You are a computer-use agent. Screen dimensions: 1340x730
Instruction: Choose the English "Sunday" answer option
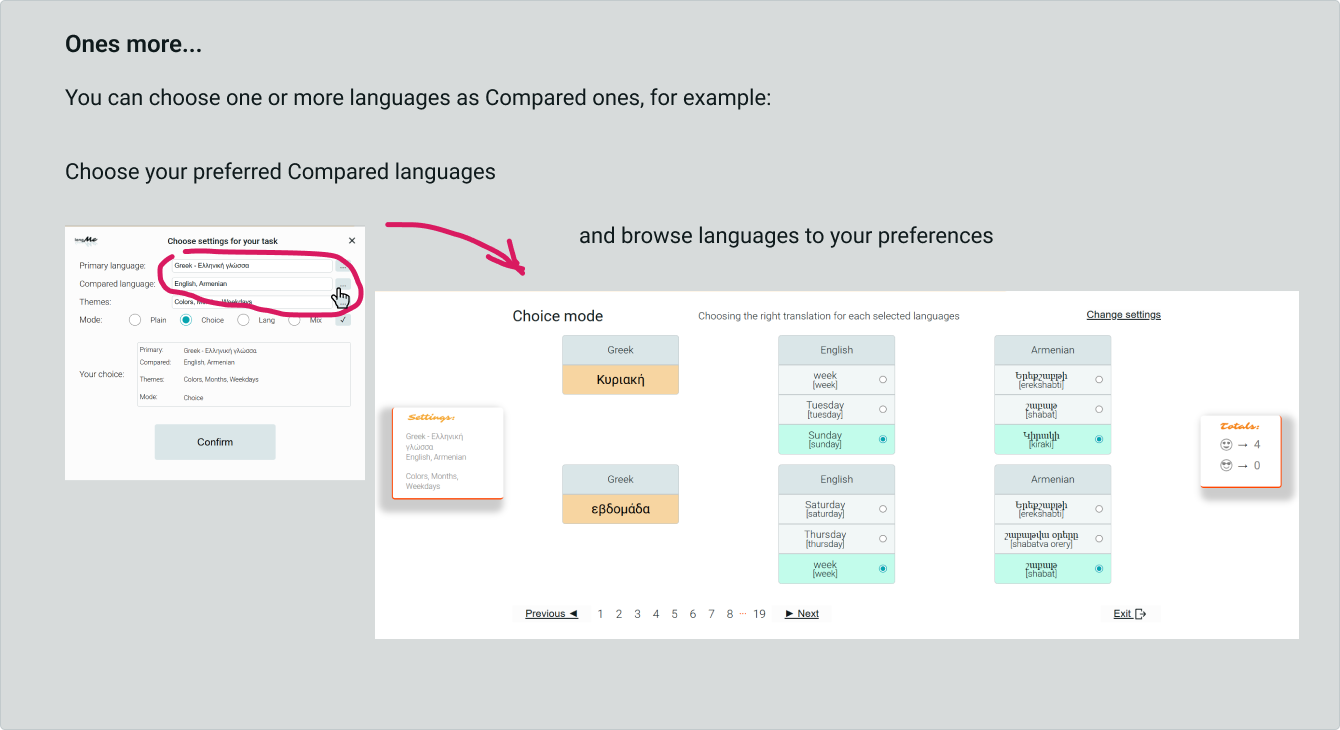point(836,440)
